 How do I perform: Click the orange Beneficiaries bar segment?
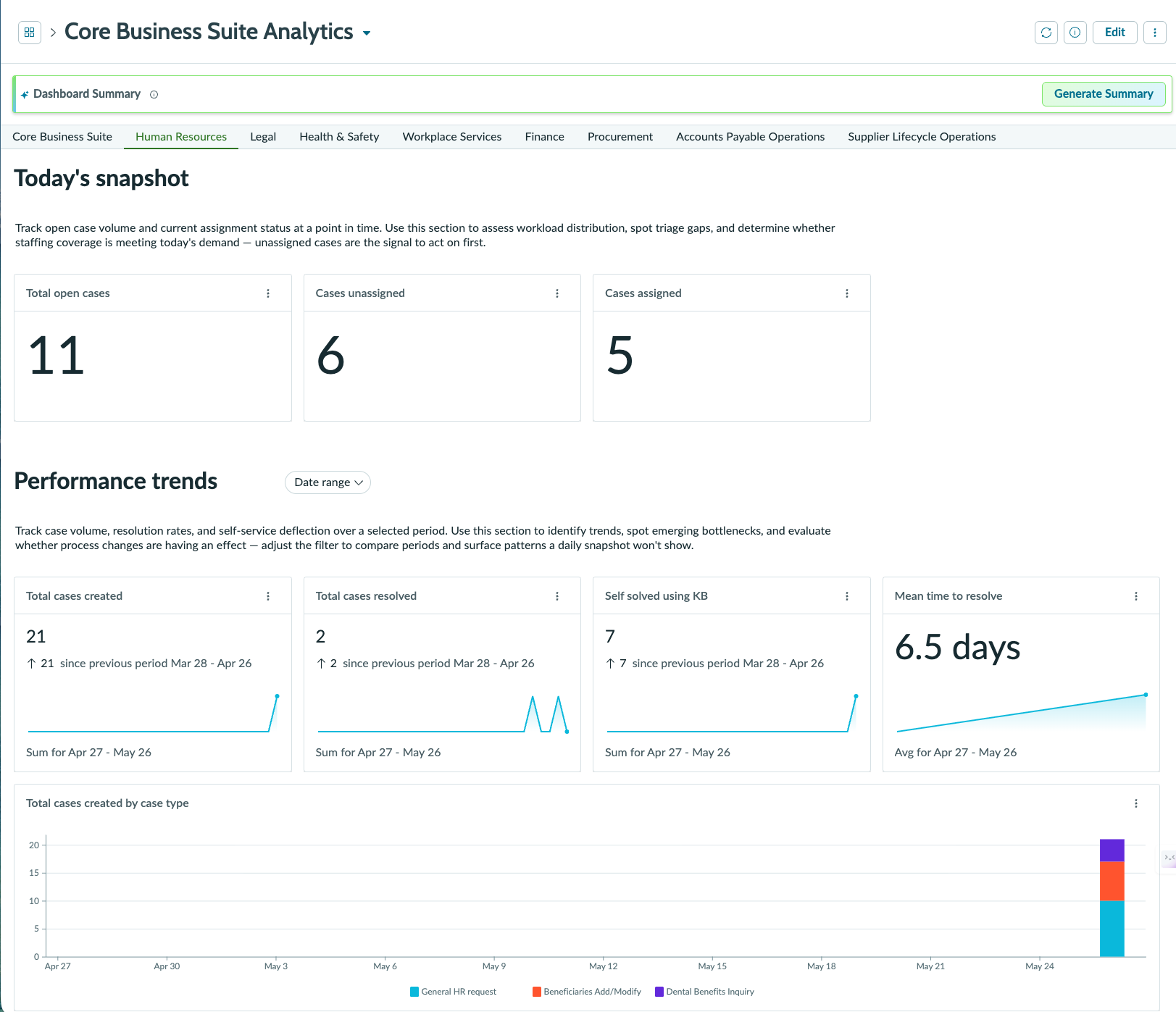click(x=1112, y=881)
